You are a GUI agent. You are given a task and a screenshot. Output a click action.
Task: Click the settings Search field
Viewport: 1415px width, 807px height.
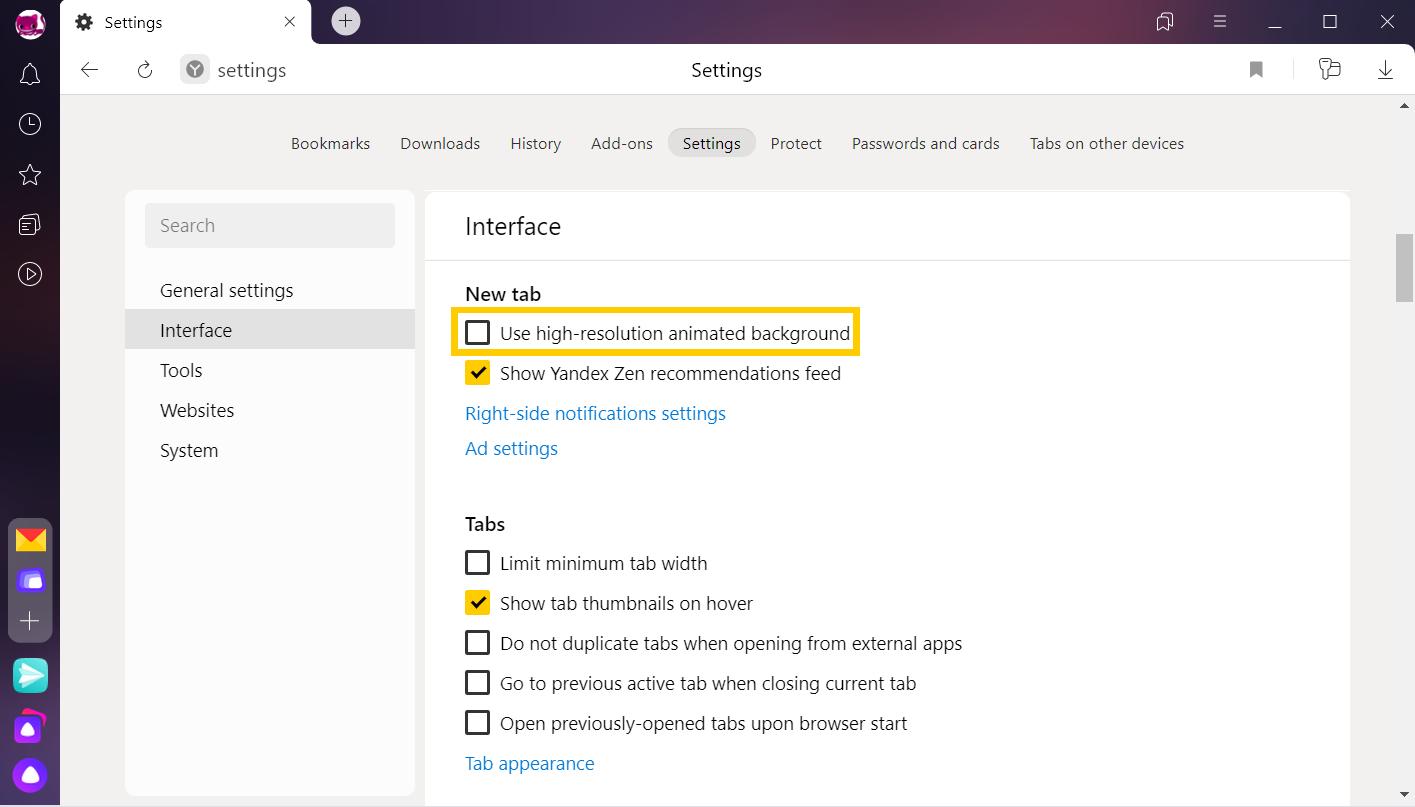click(270, 225)
